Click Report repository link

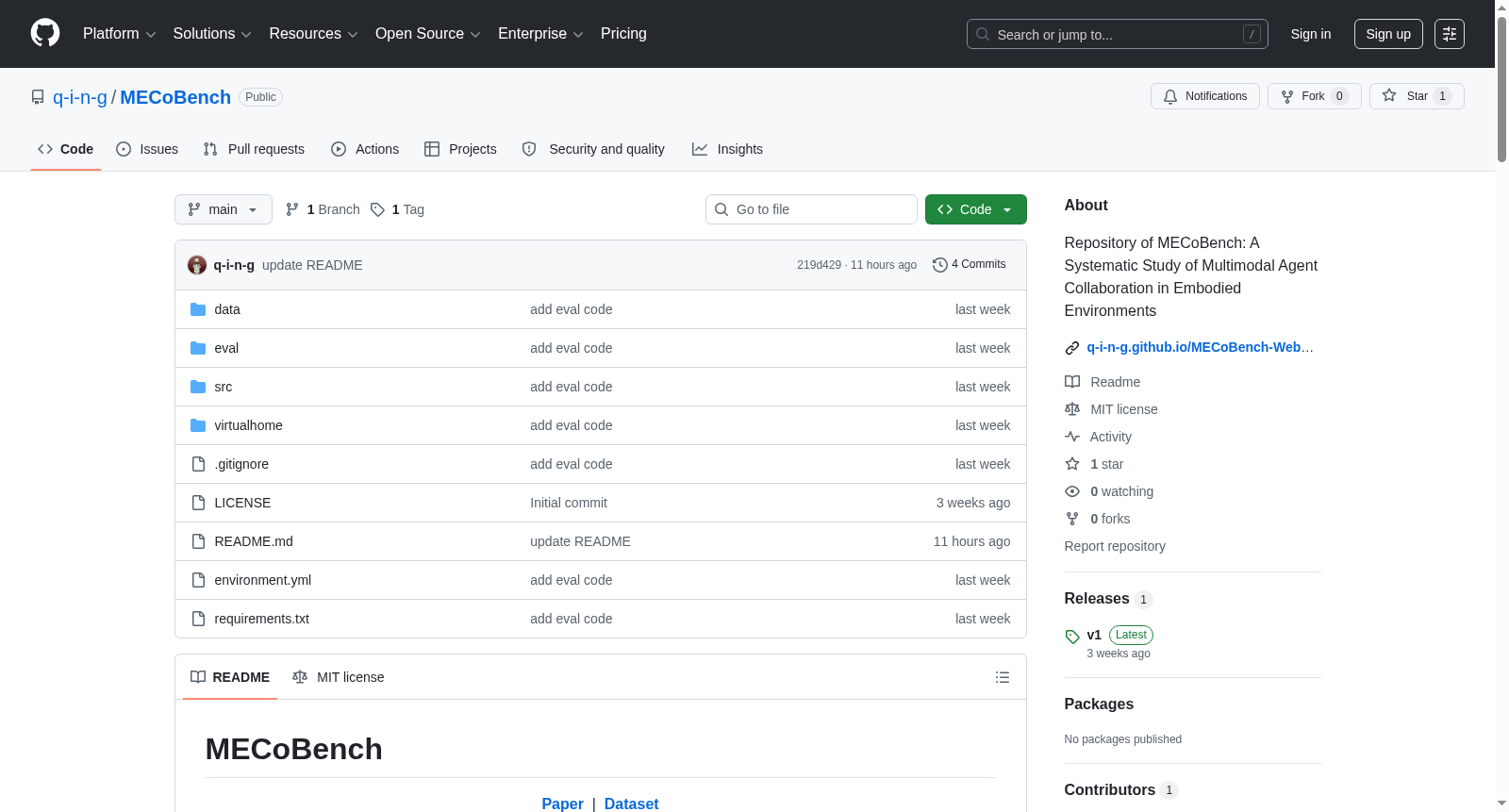[1115, 546]
